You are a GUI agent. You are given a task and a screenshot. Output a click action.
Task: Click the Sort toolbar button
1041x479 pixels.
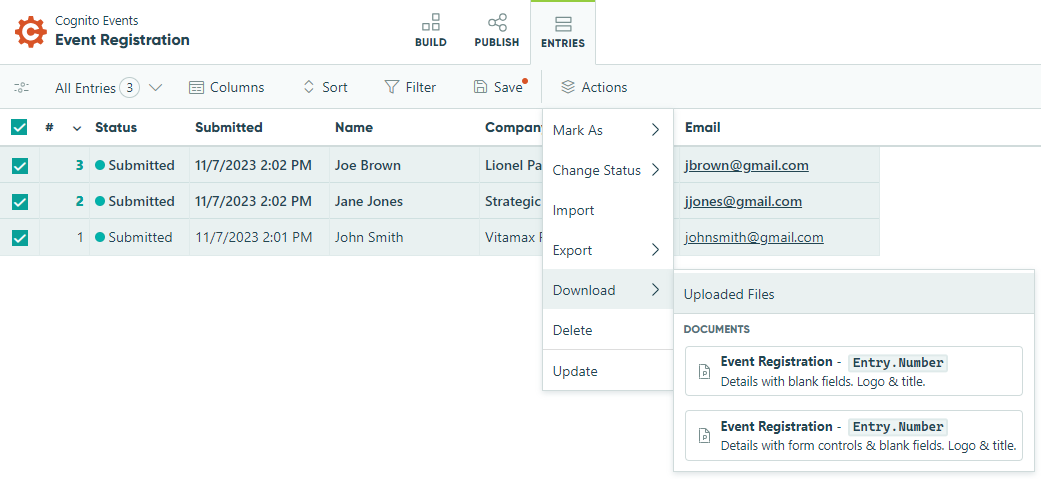pos(325,88)
